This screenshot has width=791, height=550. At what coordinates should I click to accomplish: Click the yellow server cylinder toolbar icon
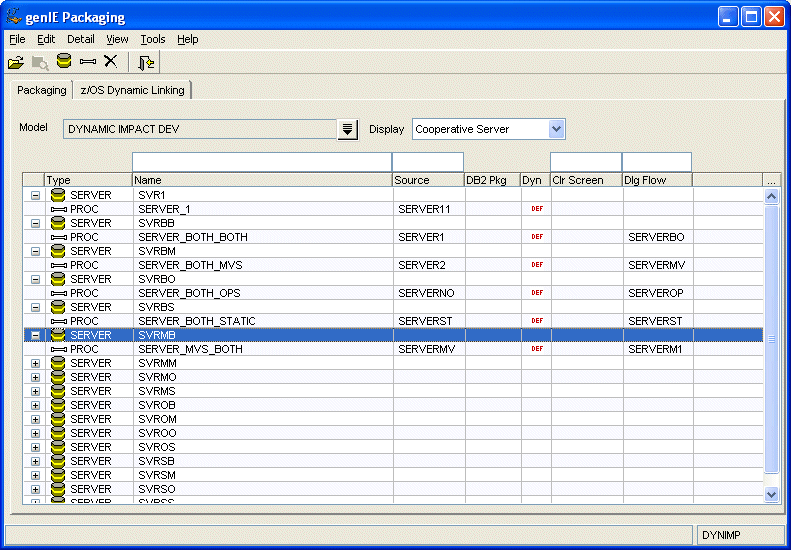[63, 62]
